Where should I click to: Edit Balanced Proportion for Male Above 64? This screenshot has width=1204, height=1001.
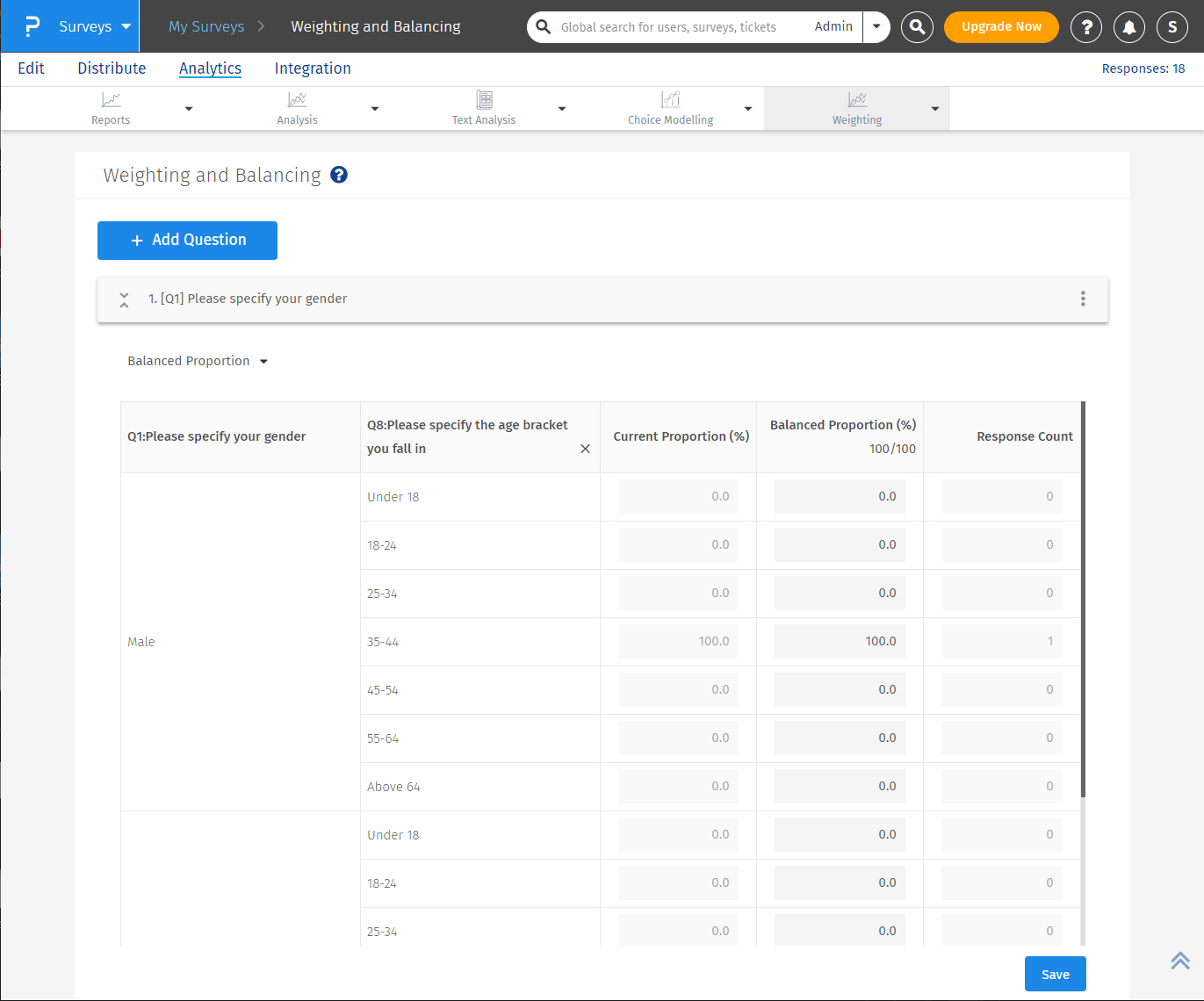pyautogui.click(x=840, y=787)
